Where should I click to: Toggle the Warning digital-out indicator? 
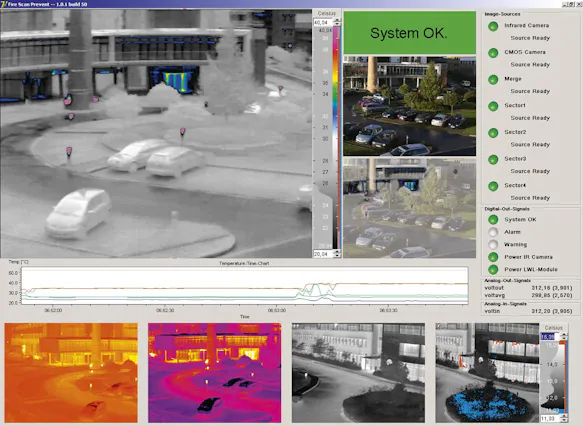(493, 245)
